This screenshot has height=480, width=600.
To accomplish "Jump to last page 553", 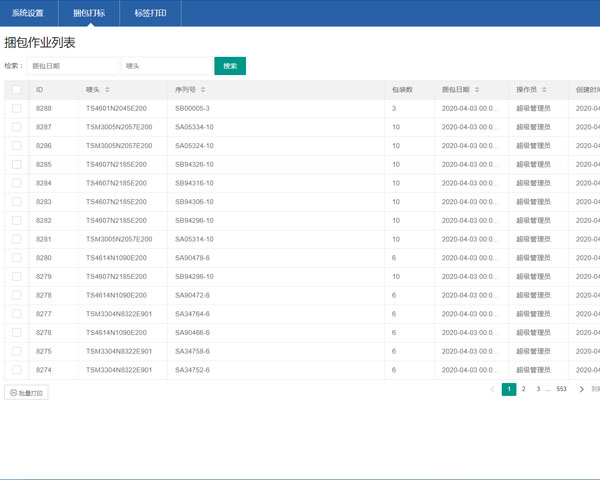I will (x=561, y=389).
